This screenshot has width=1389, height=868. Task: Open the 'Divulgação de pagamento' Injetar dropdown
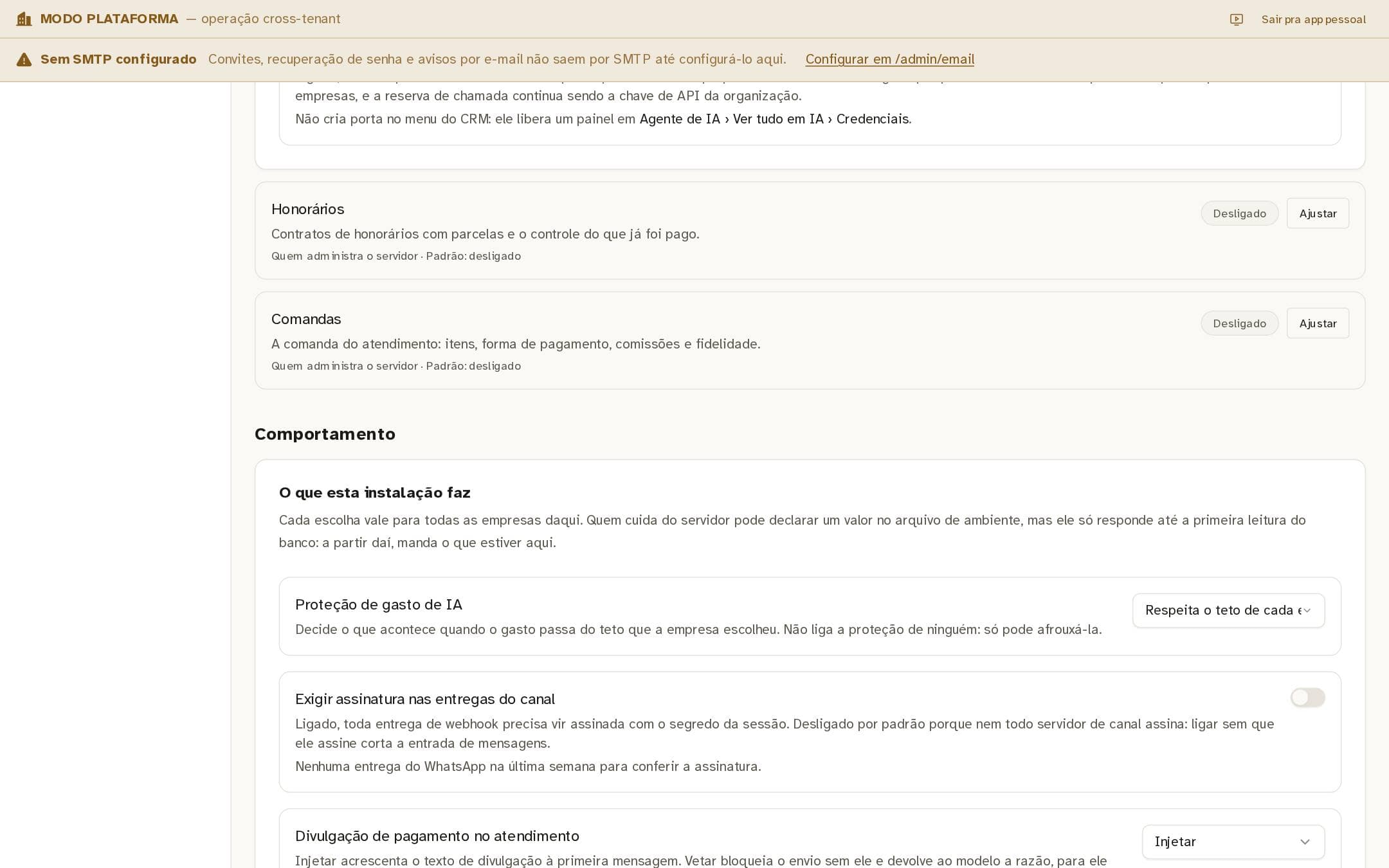pyautogui.click(x=1233, y=842)
